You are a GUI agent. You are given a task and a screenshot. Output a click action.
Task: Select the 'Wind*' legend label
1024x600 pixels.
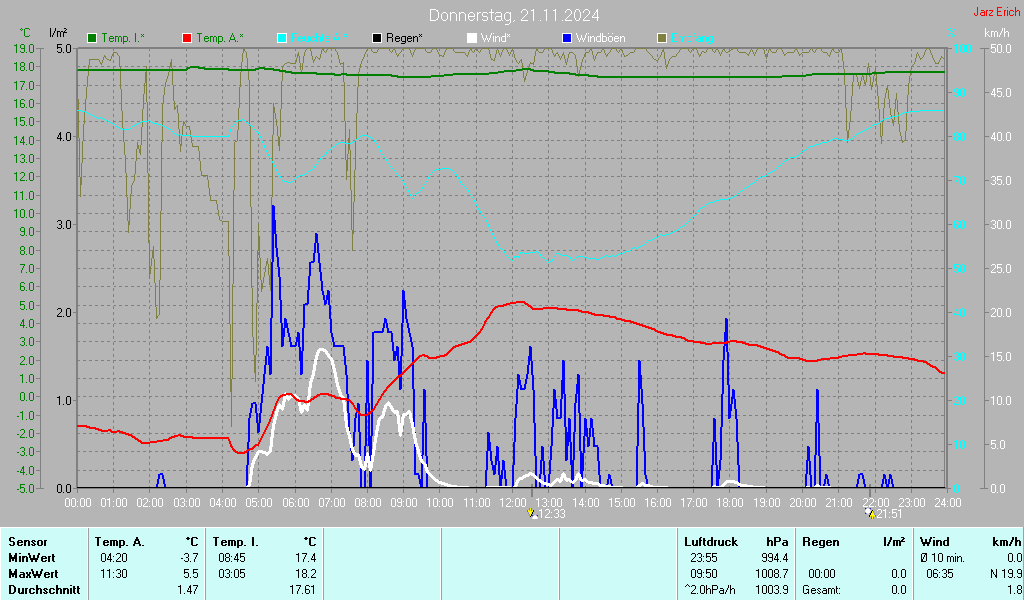coord(495,39)
